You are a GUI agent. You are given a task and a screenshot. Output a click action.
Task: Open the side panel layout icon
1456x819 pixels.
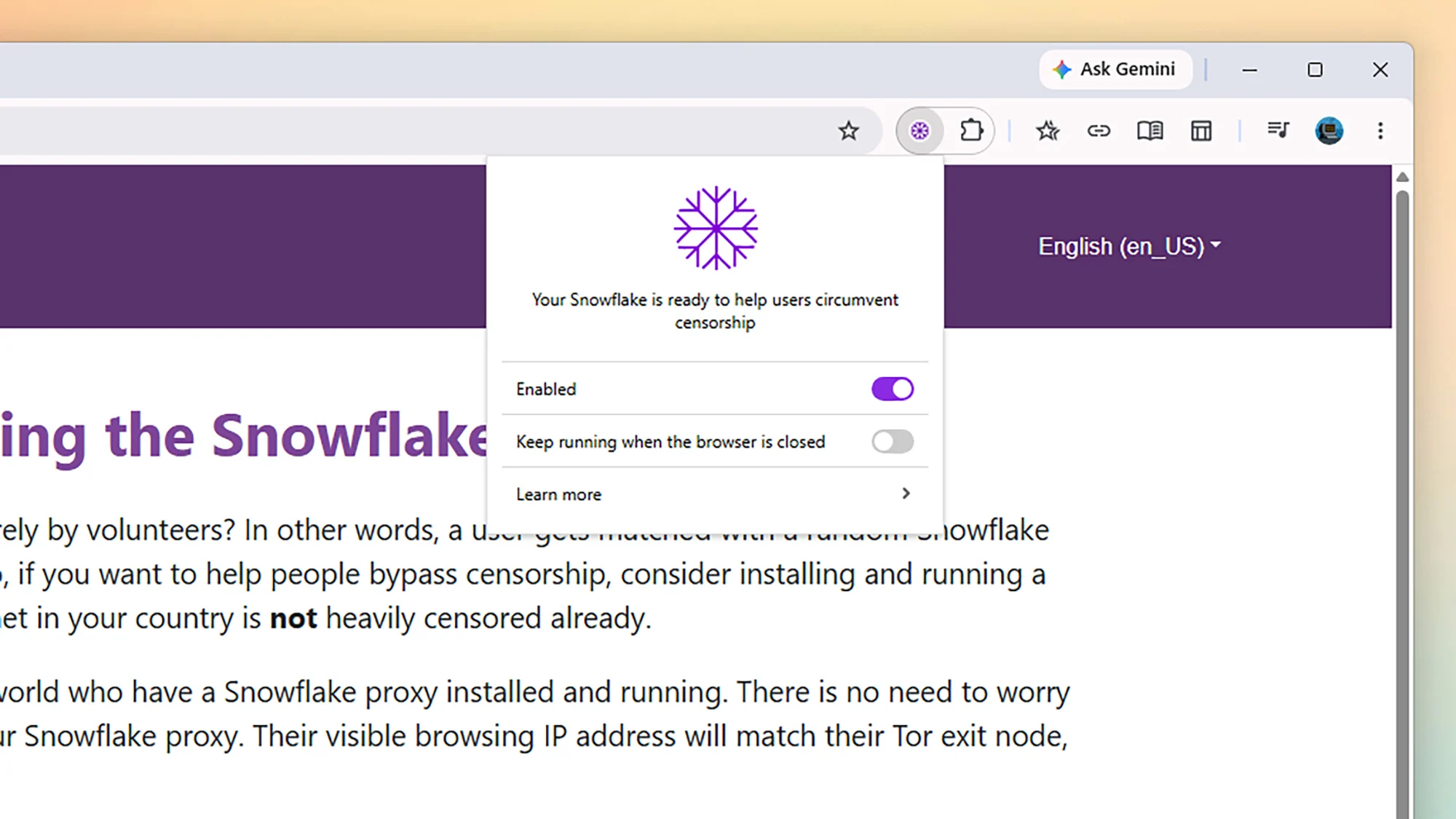[1201, 131]
